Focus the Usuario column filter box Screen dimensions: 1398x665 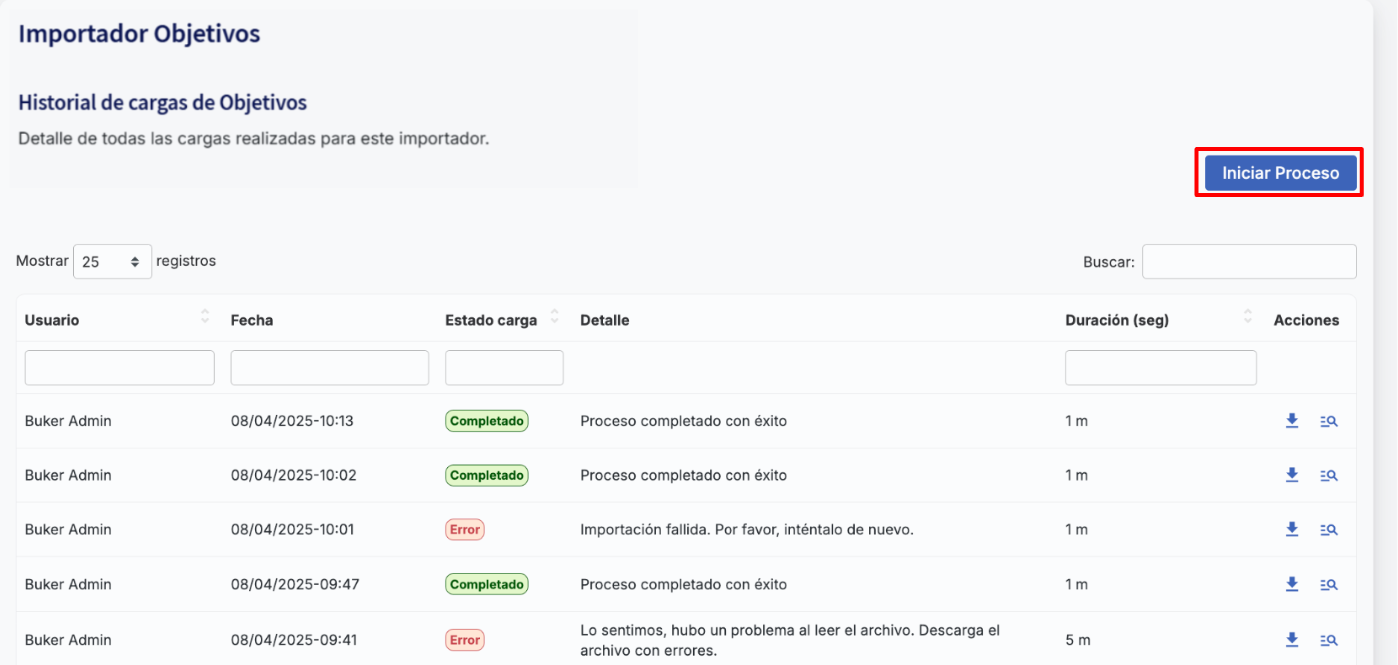tap(119, 368)
